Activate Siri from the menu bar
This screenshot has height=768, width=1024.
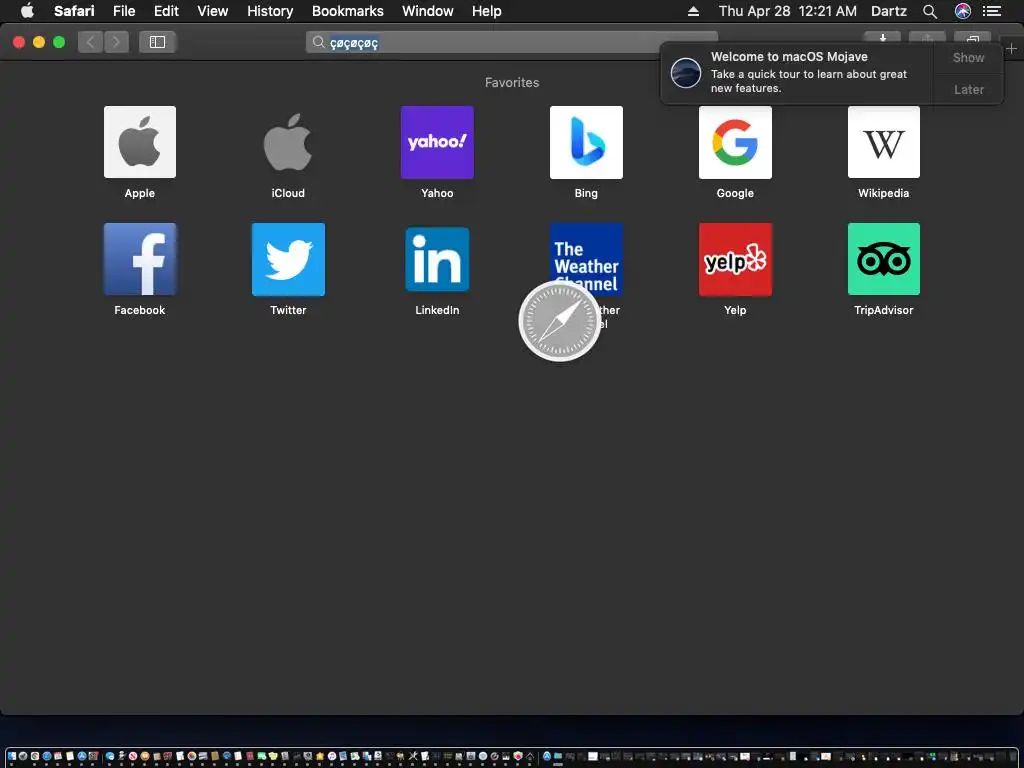click(x=963, y=11)
